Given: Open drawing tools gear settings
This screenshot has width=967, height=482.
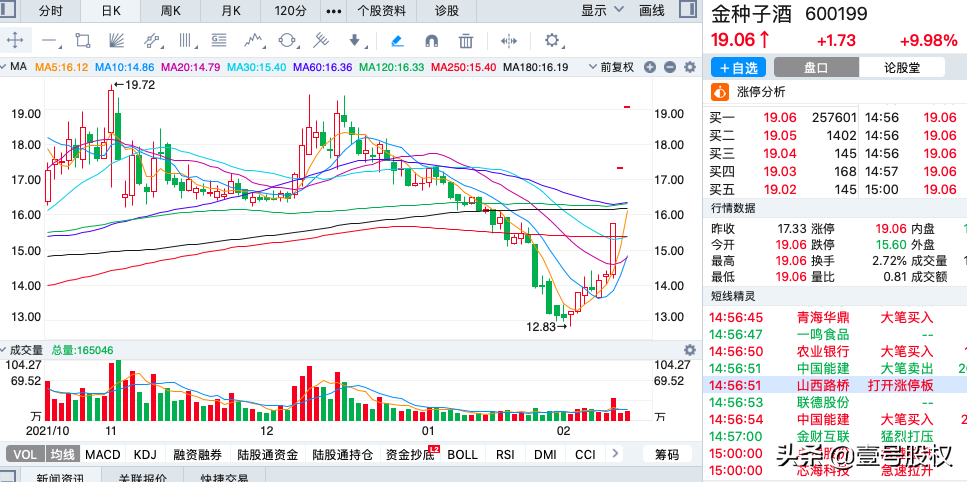Looking at the screenshot, I should [x=552, y=41].
